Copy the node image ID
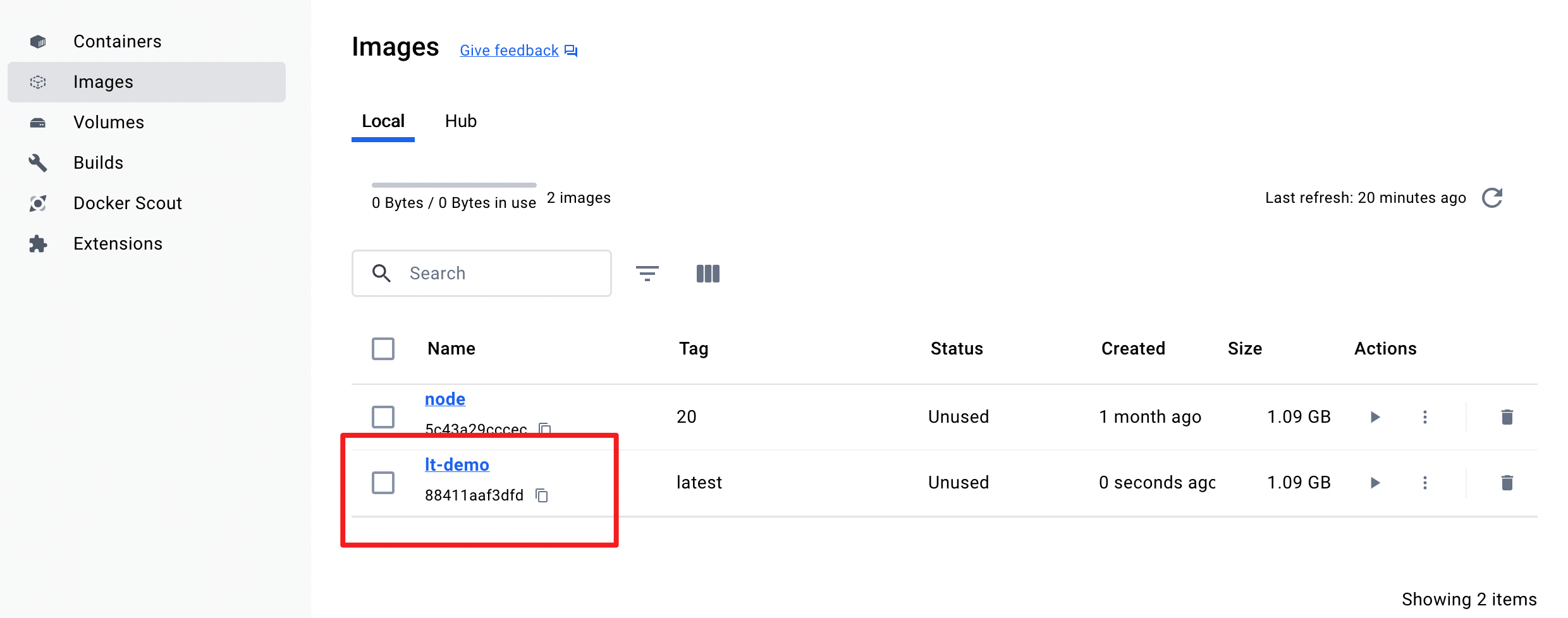 click(x=544, y=428)
